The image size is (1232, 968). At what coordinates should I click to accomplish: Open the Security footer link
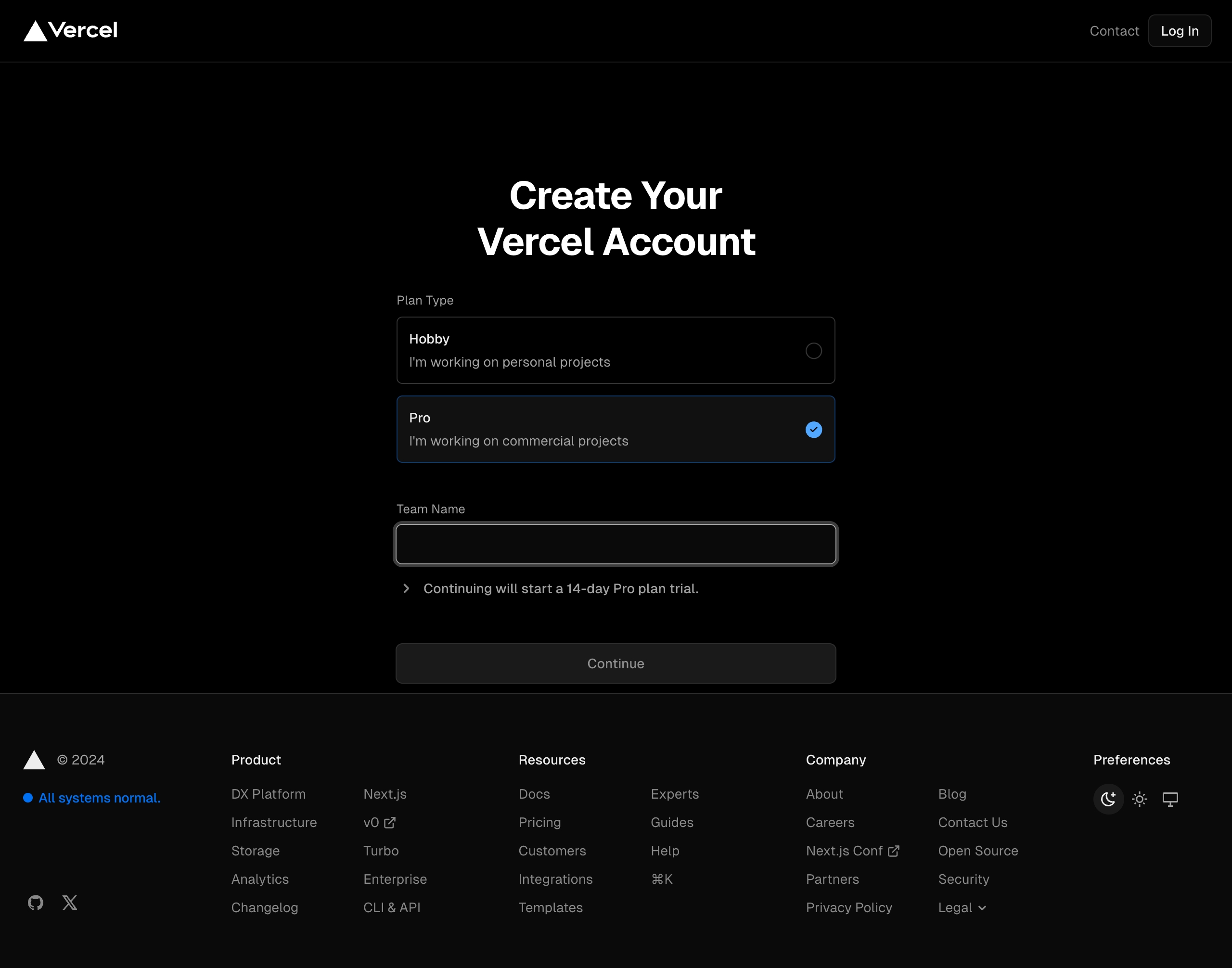[x=964, y=879]
